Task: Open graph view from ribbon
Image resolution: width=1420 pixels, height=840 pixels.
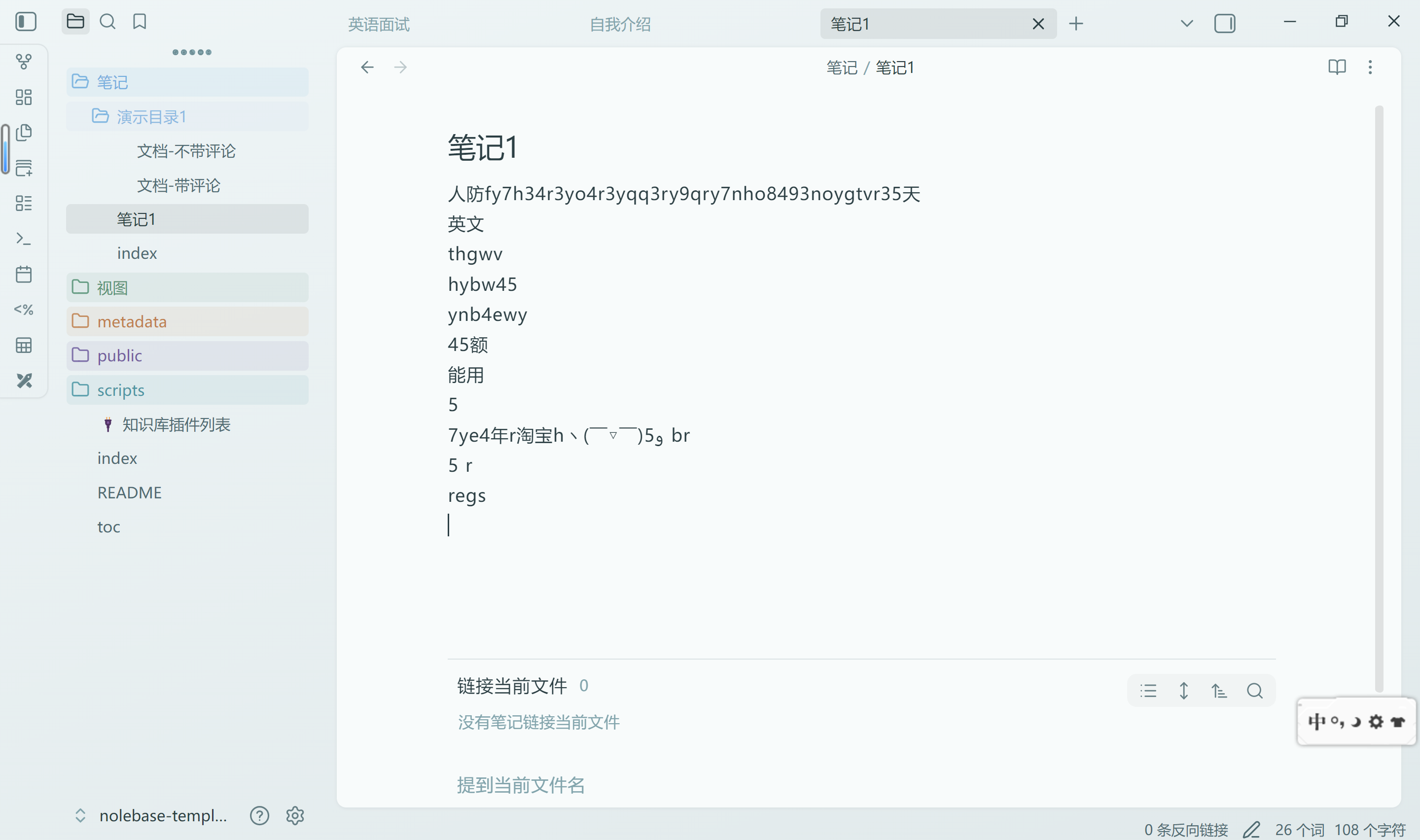Action: coord(24,61)
